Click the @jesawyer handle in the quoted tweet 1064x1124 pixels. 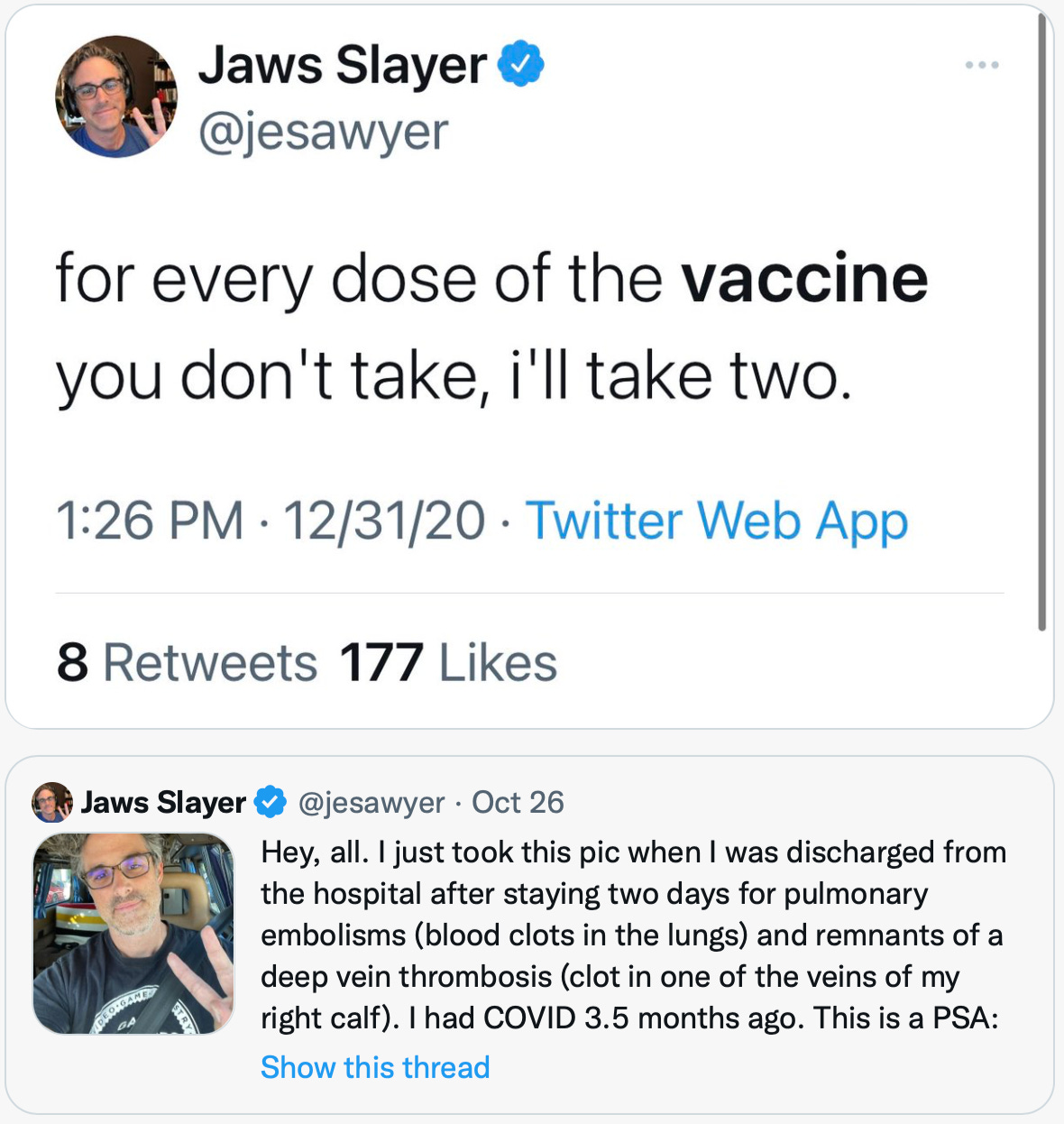371,802
